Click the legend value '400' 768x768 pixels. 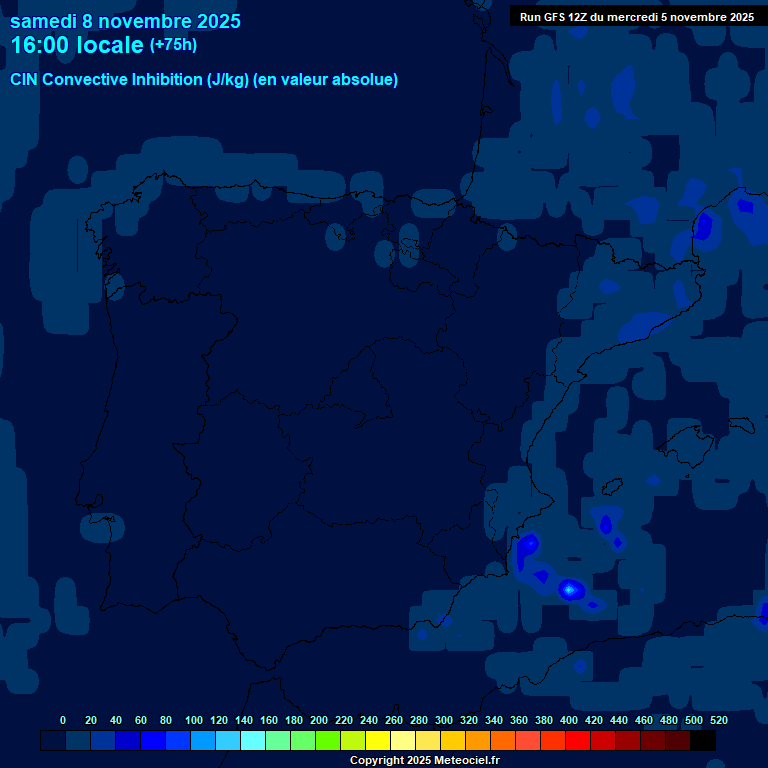click(x=569, y=720)
